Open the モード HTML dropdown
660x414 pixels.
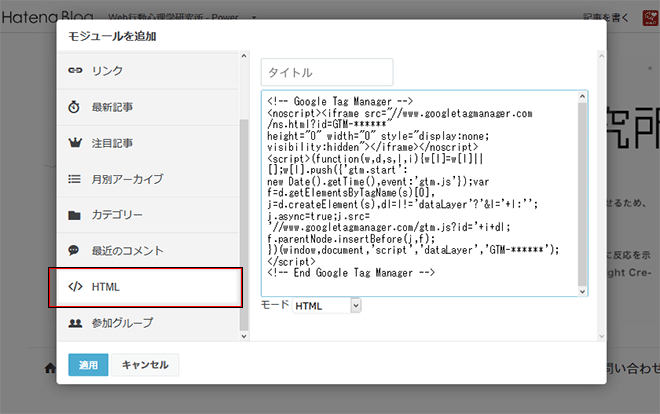327,306
